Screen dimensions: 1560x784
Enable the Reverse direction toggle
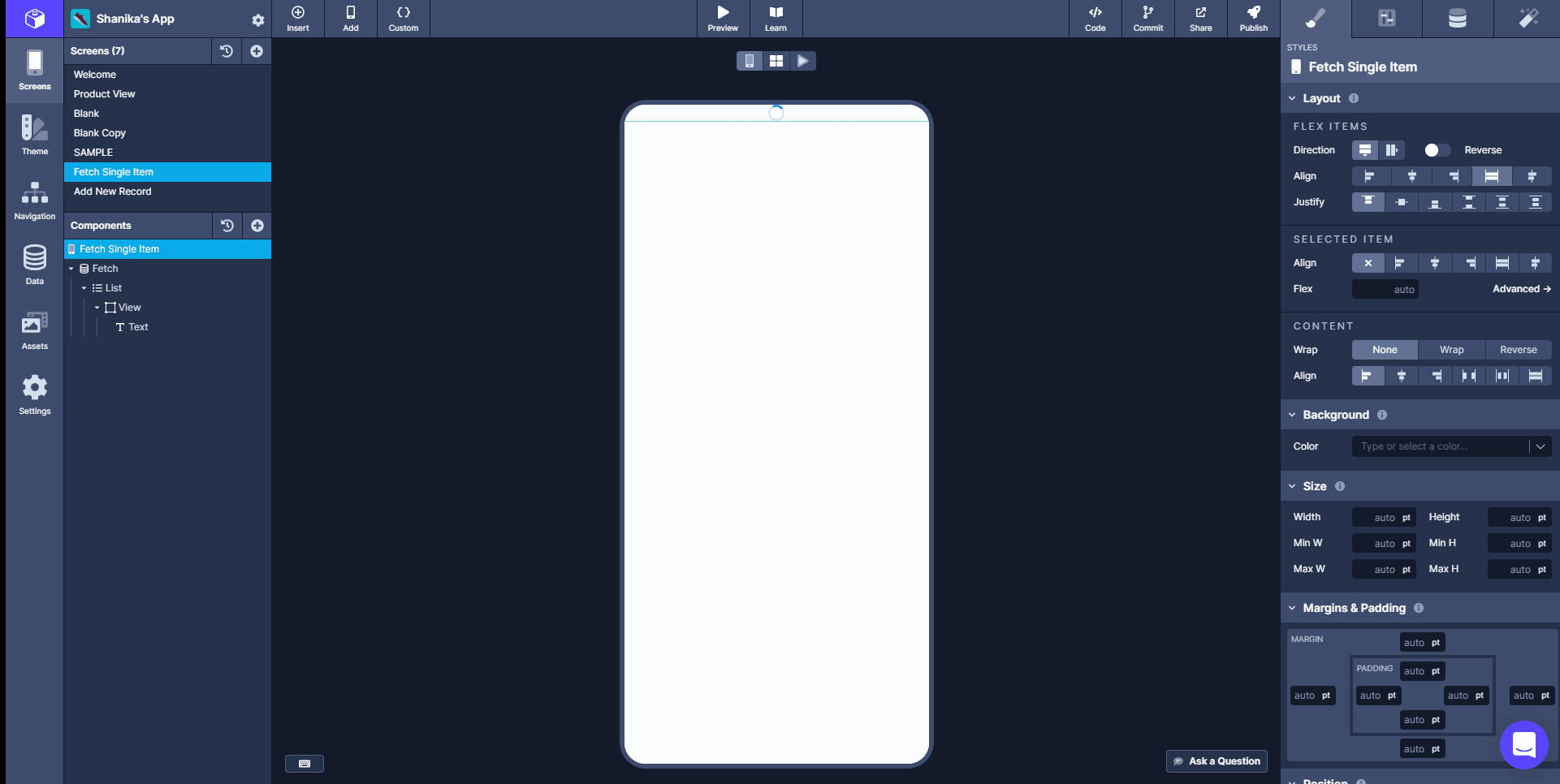click(1436, 150)
